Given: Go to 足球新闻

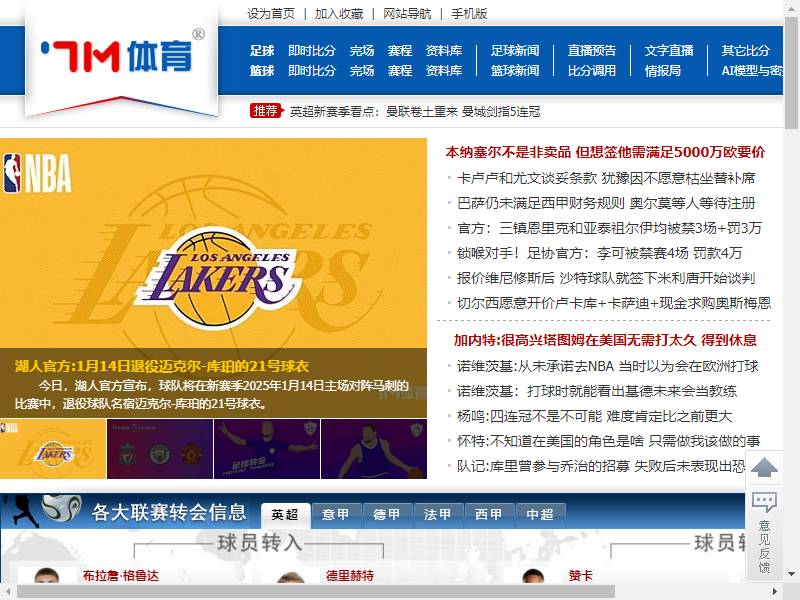Looking at the screenshot, I should click(x=515, y=51).
